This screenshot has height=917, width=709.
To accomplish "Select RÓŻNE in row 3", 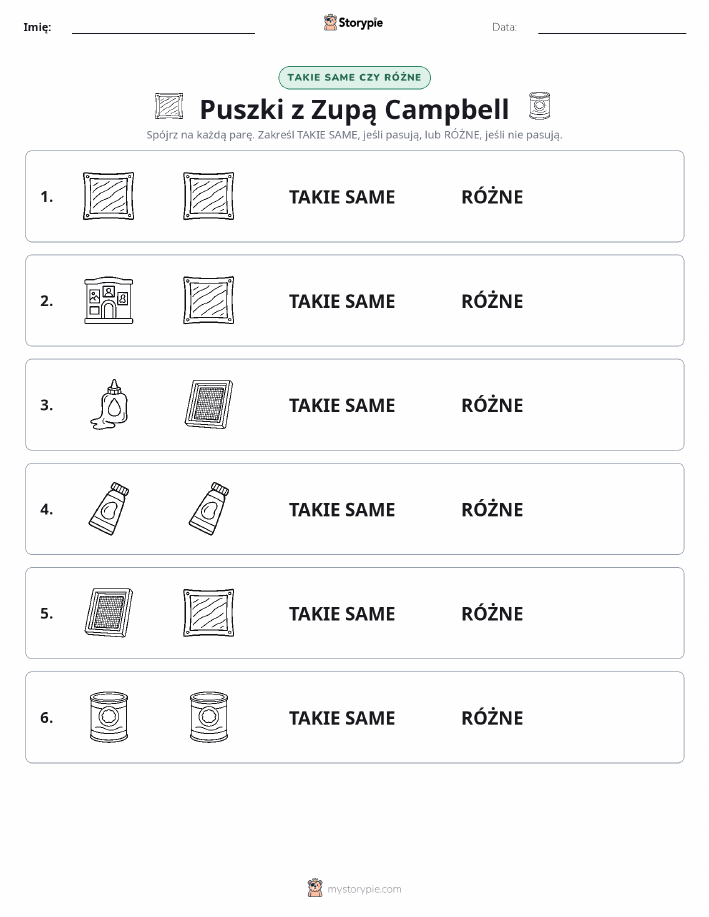I will click(x=492, y=405).
